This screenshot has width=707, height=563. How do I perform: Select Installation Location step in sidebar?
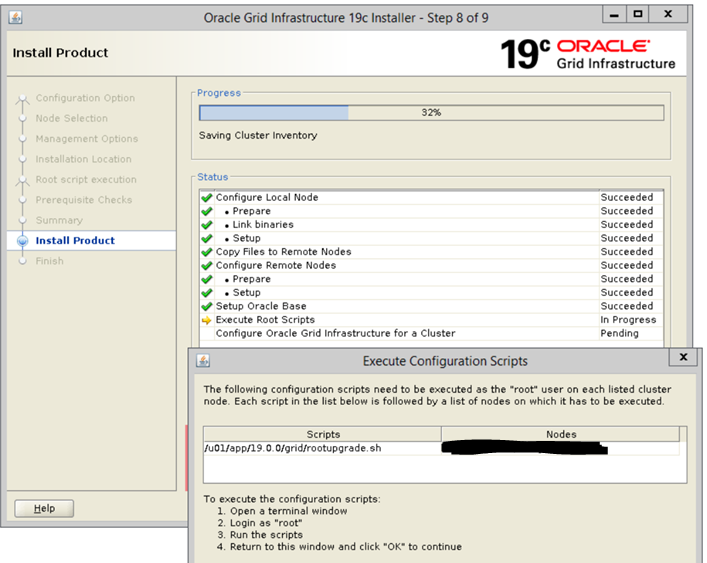click(x=83, y=159)
